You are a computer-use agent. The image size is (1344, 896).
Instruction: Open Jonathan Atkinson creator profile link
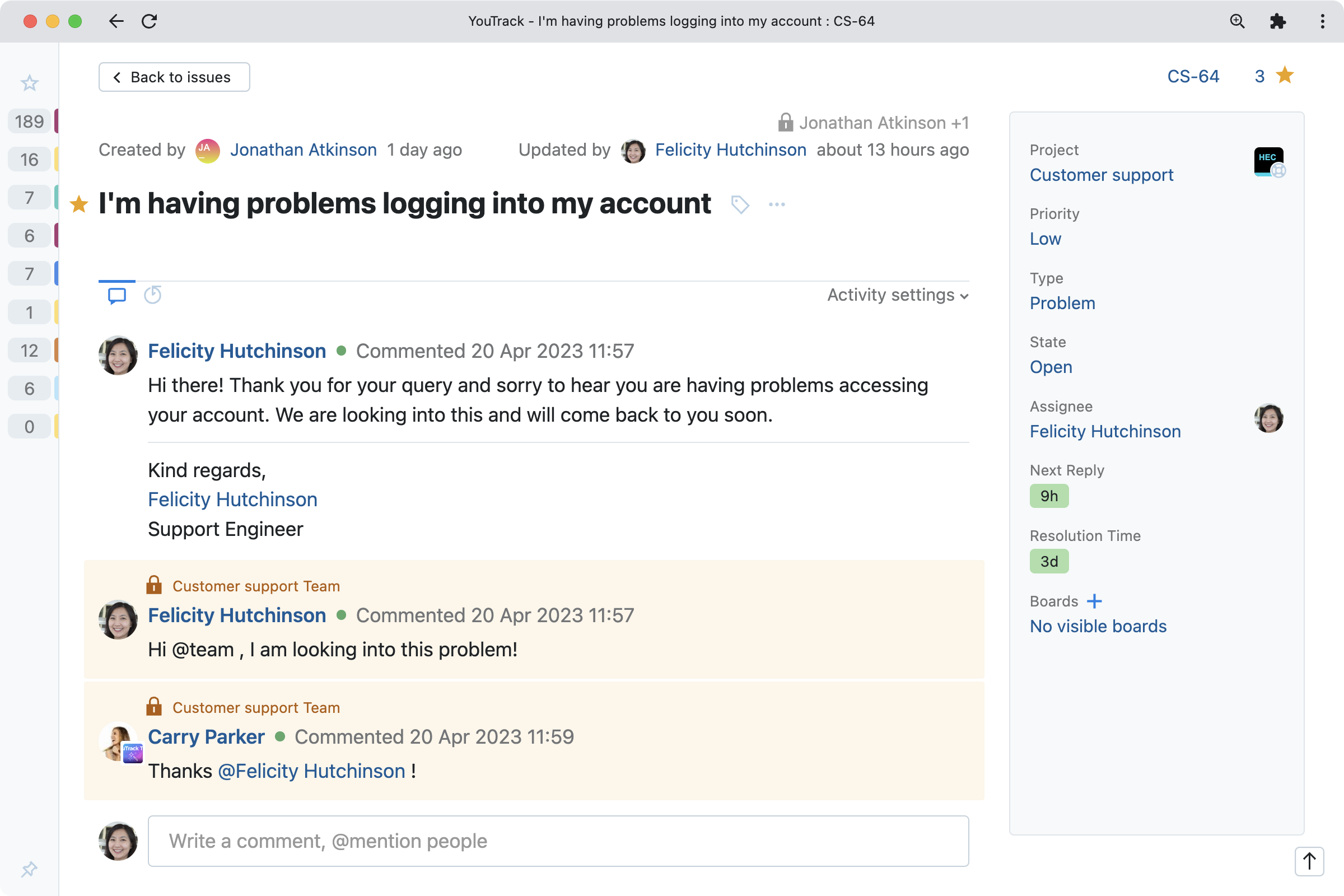click(x=304, y=150)
